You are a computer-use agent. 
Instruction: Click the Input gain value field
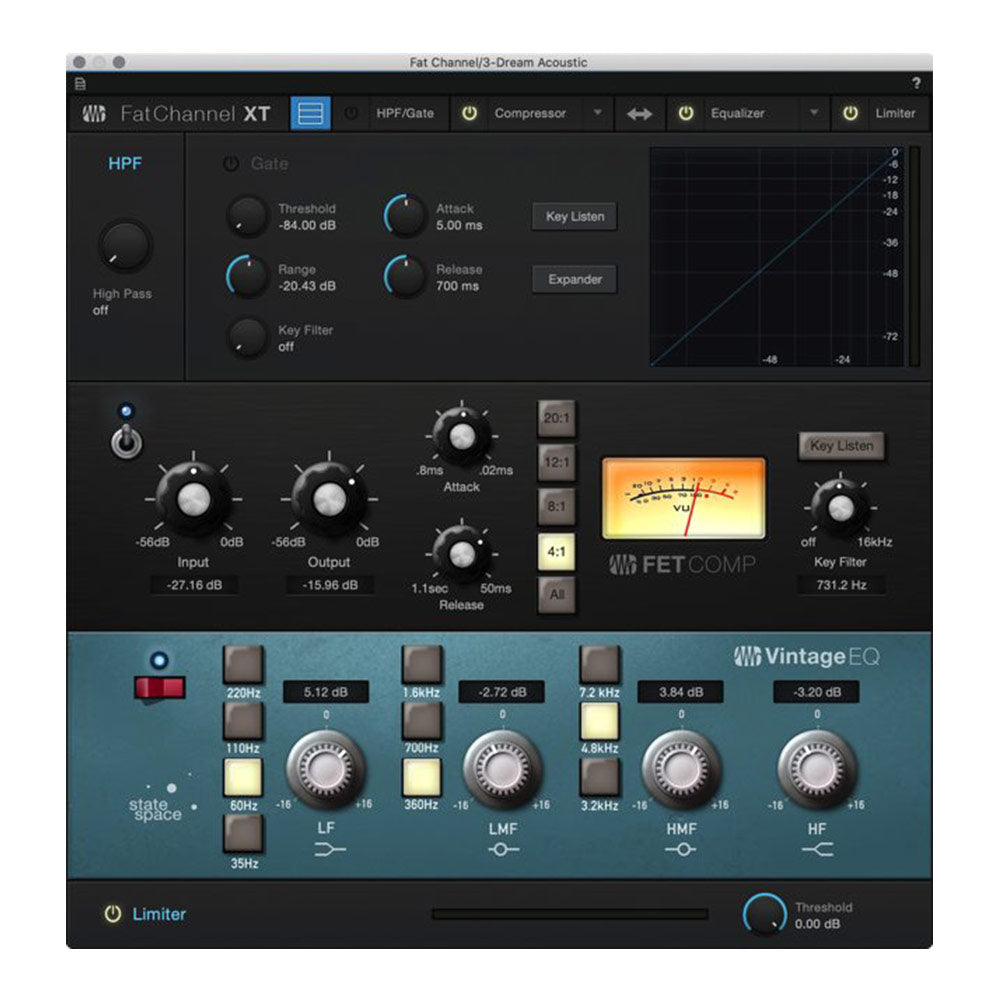click(x=194, y=585)
